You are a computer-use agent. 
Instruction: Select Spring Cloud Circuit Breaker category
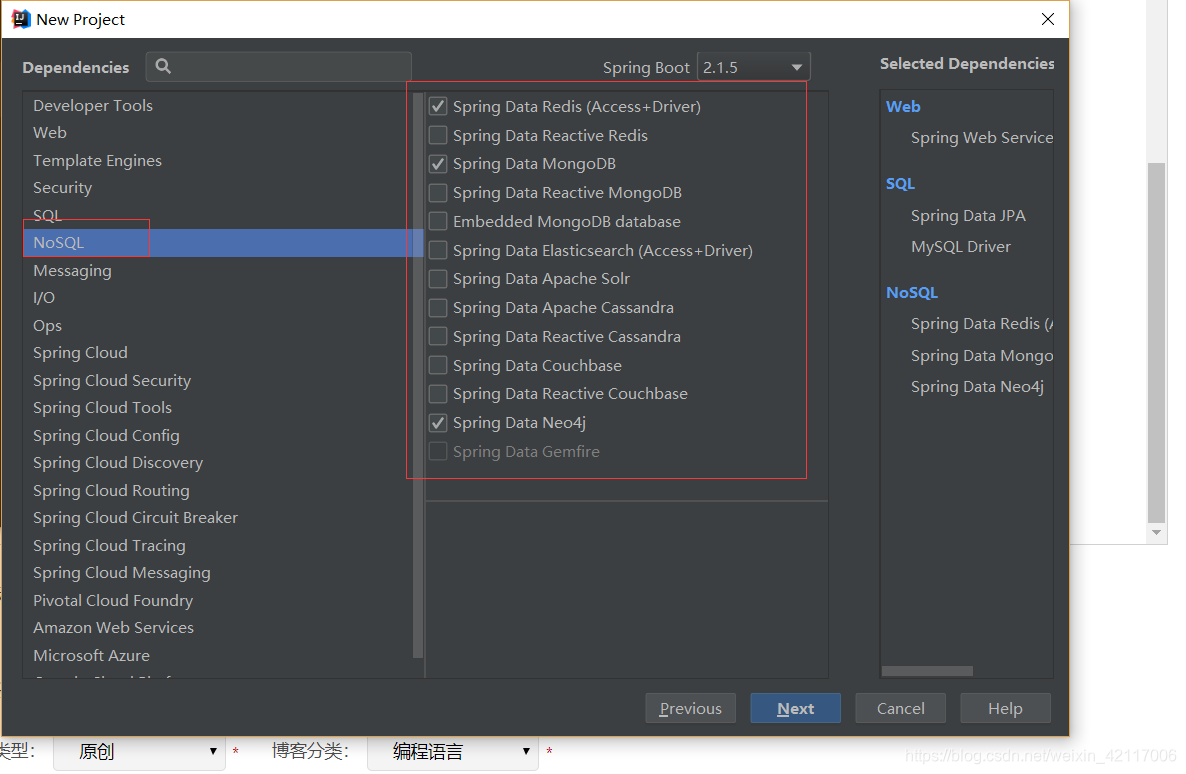(135, 518)
